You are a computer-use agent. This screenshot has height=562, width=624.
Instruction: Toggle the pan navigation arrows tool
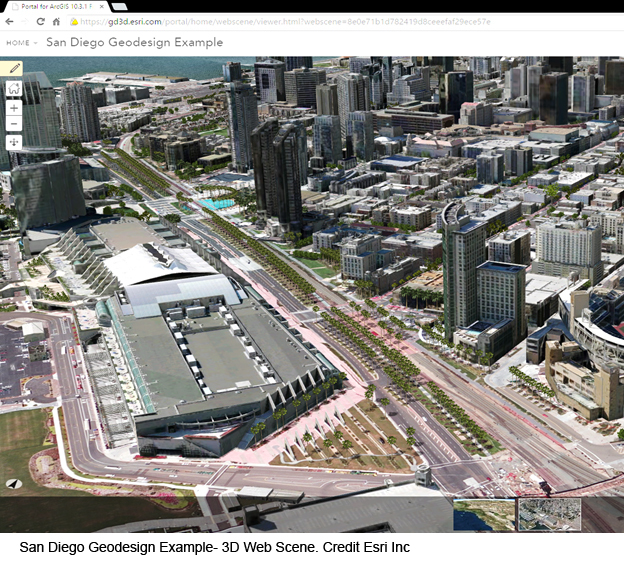click(x=13, y=142)
